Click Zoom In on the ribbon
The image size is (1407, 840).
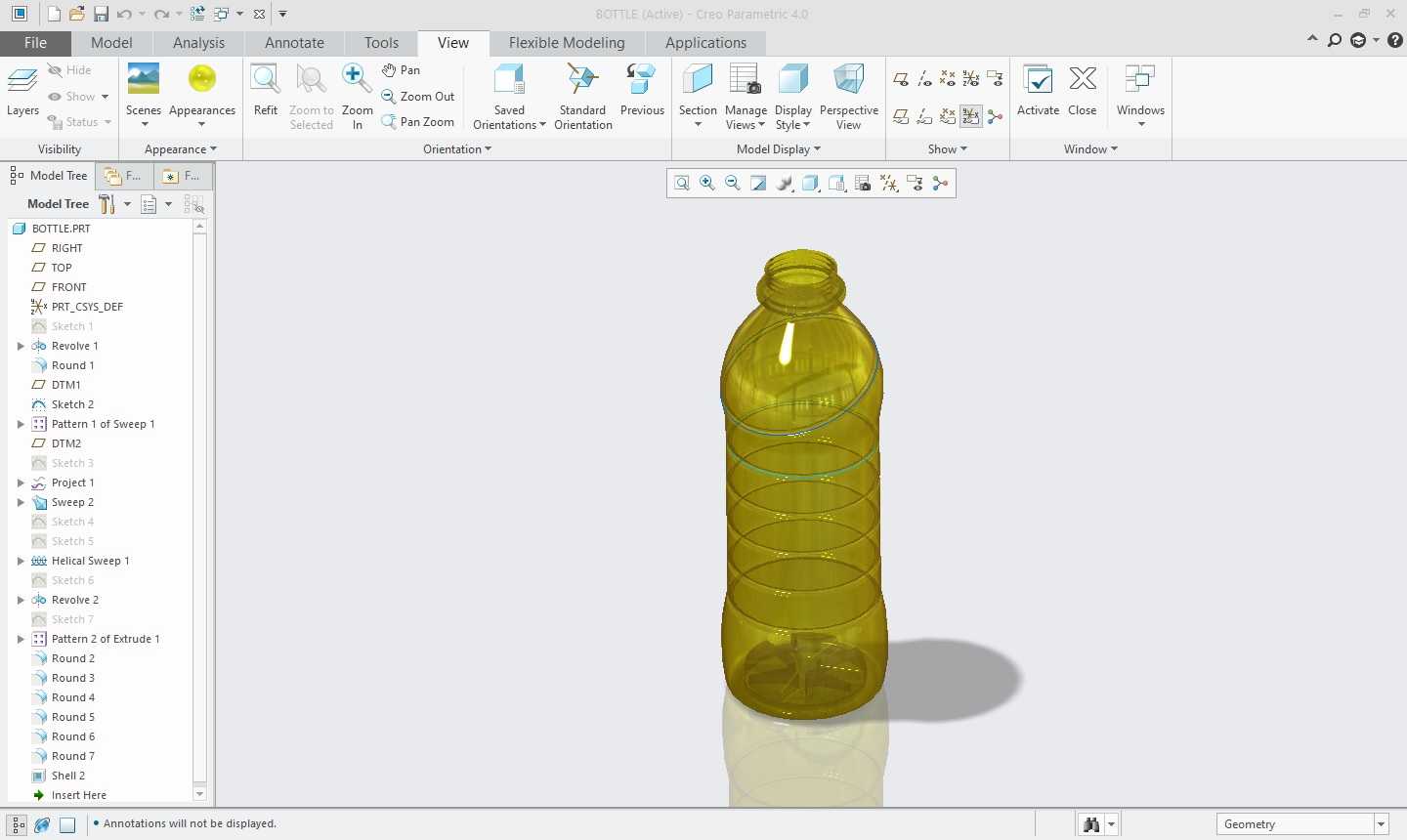pyautogui.click(x=357, y=96)
